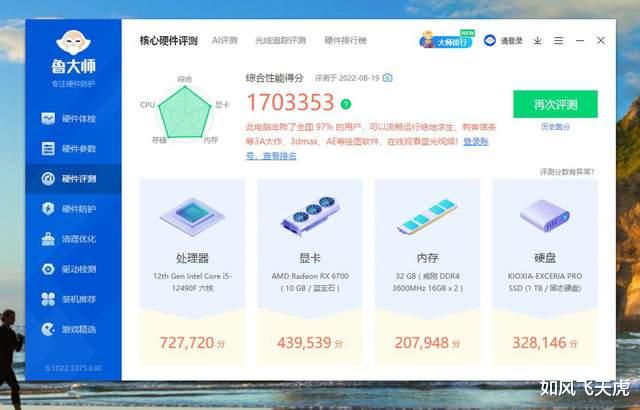Click the 评测于 2022-08-19 date text
Screen dimensions: 640x410
tap(347, 78)
